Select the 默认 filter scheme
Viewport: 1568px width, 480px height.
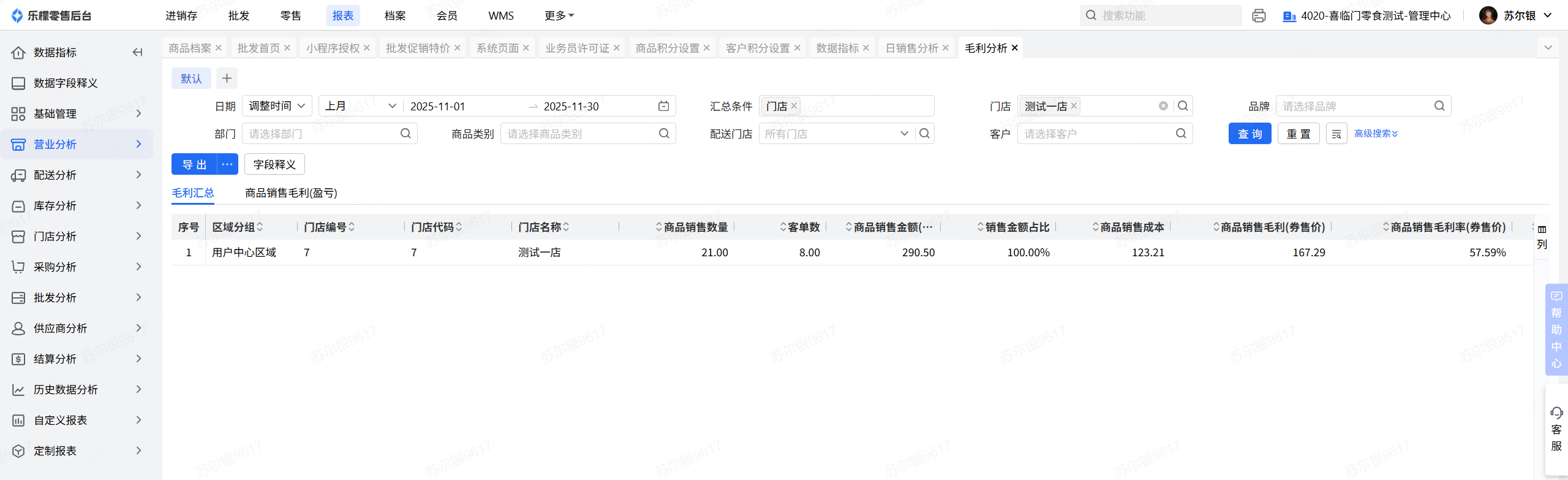point(191,78)
